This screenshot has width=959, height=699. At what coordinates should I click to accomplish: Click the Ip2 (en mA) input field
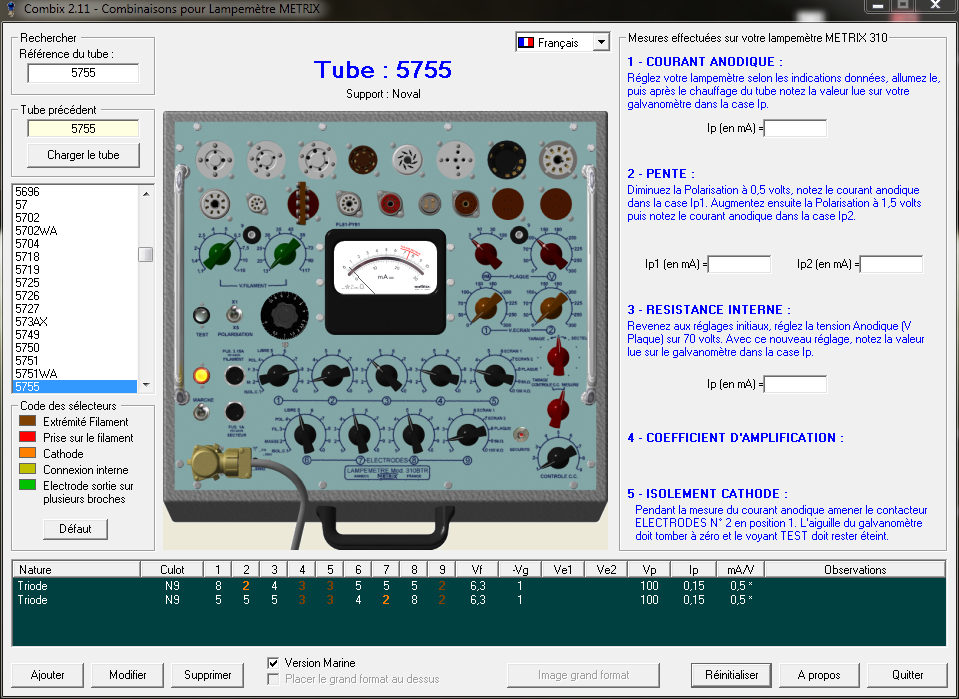click(891, 264)
